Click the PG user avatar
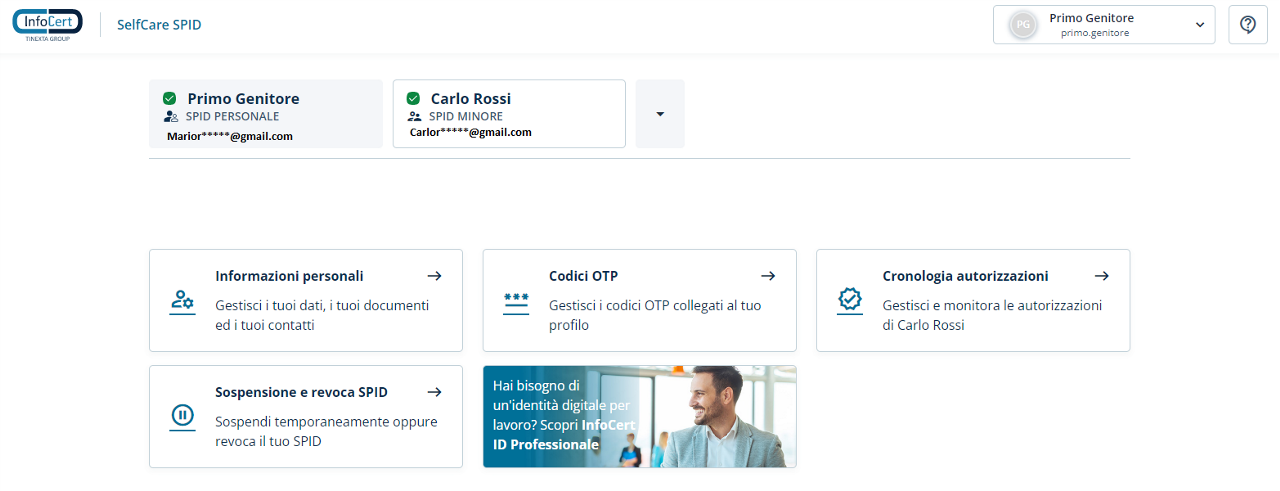1280x491 pixels. 1022,25
